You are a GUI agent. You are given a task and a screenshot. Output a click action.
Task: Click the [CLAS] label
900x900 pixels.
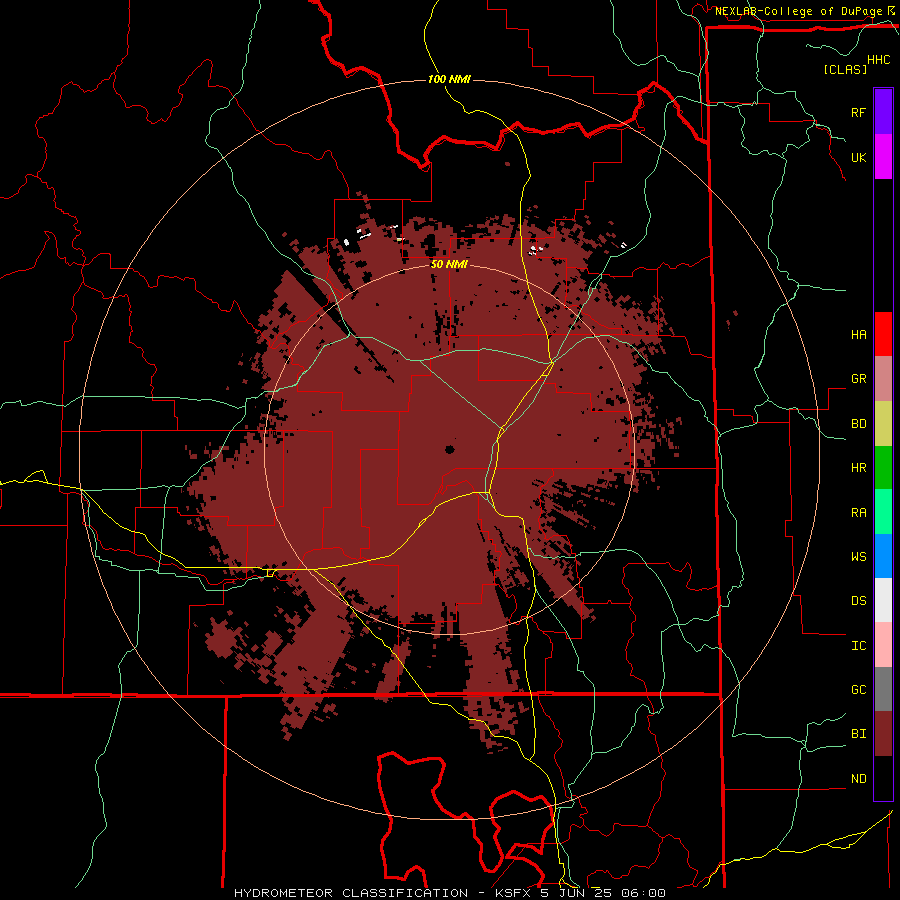(x=845, y=69)
